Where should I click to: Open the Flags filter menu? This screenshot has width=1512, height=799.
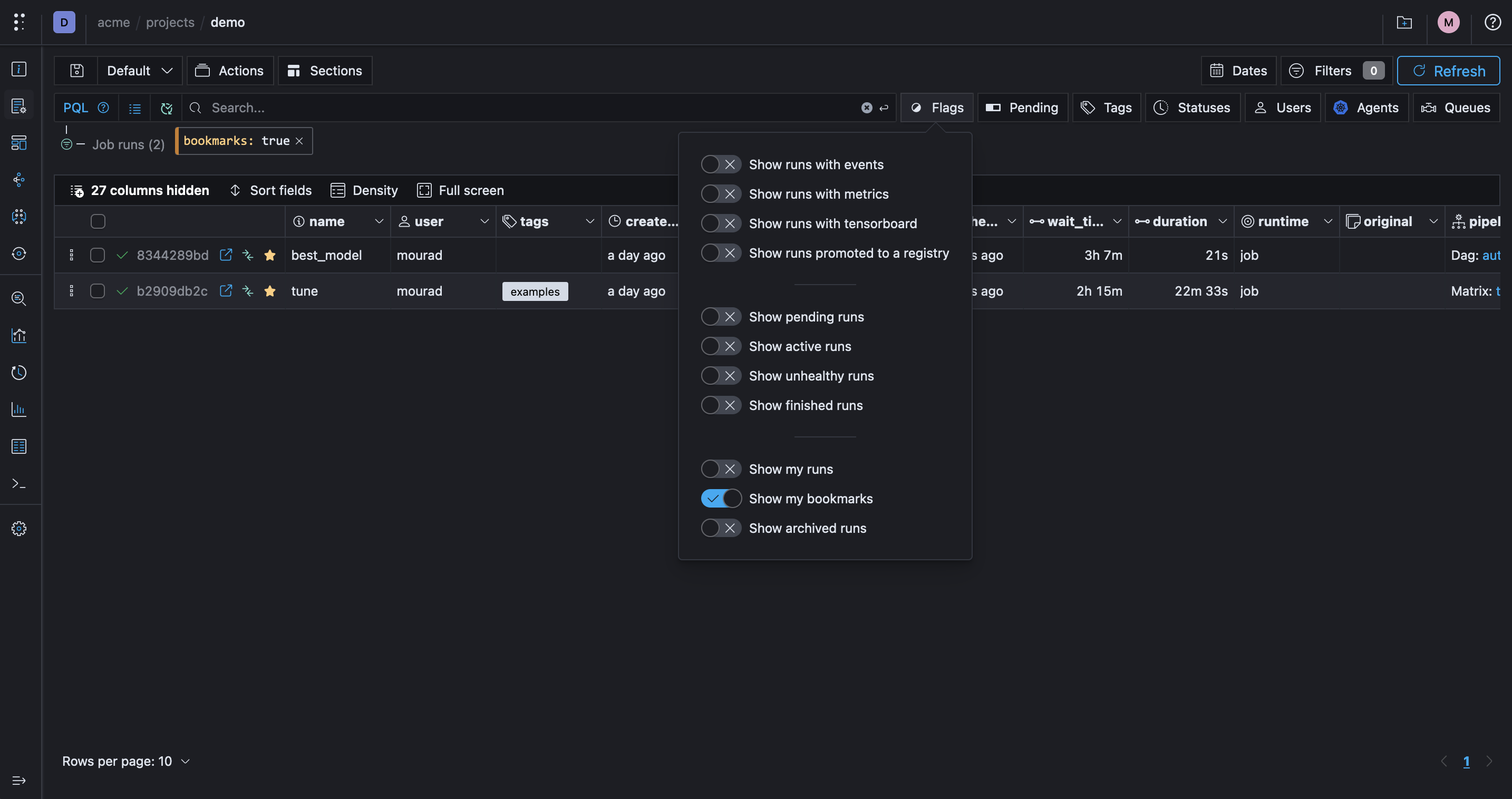937,108
